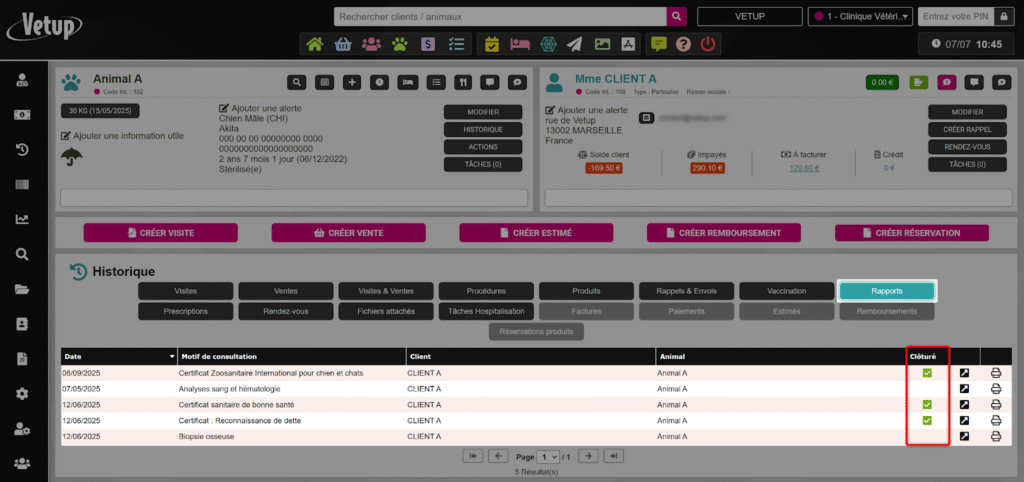Select the Prescriptions history tab
The image size is (1024, 482).
point(185,311)
